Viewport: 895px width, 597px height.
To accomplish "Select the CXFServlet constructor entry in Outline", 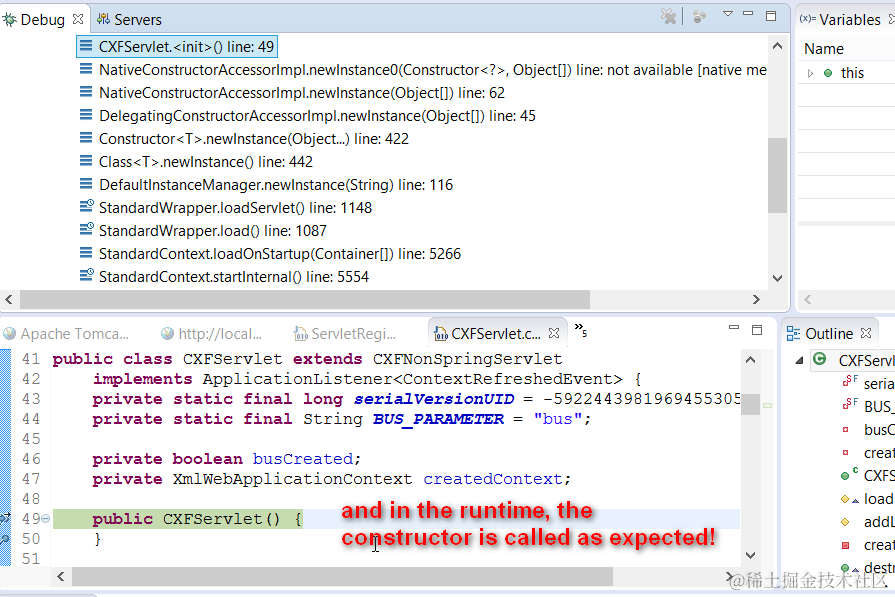I will pyautogui.click(x=866, y=475).
